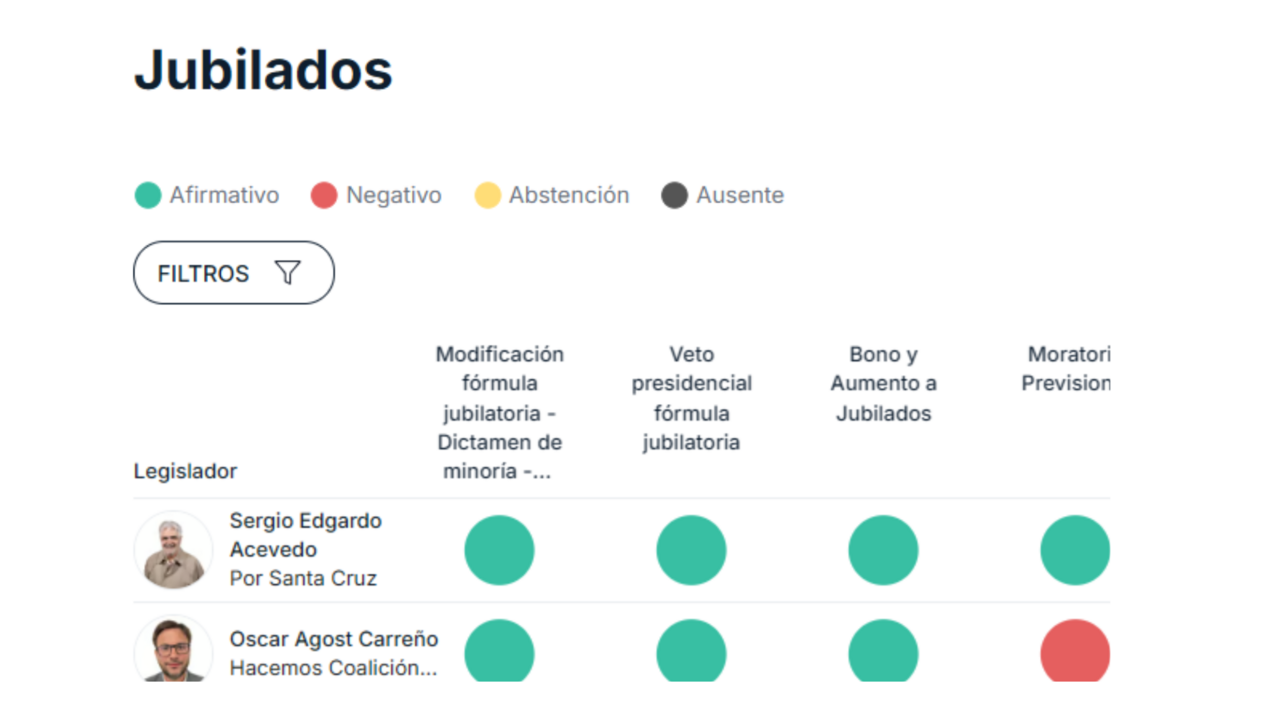This screenshot has width=1280, height=720.
Task: Select the Veto presidencial fórmula jubilatoria header
Action: click(x=691, y=398)
